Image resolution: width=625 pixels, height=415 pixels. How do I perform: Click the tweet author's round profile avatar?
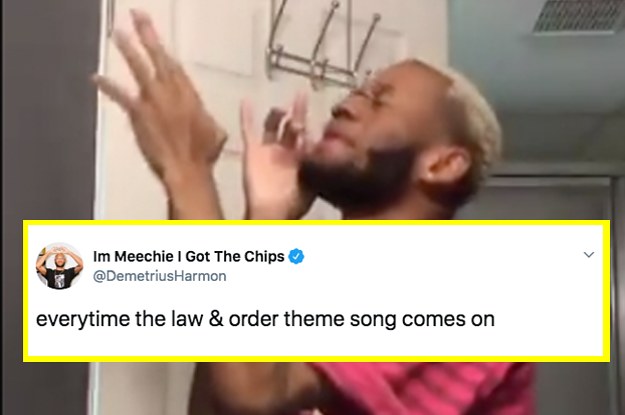tap(59, 266)
